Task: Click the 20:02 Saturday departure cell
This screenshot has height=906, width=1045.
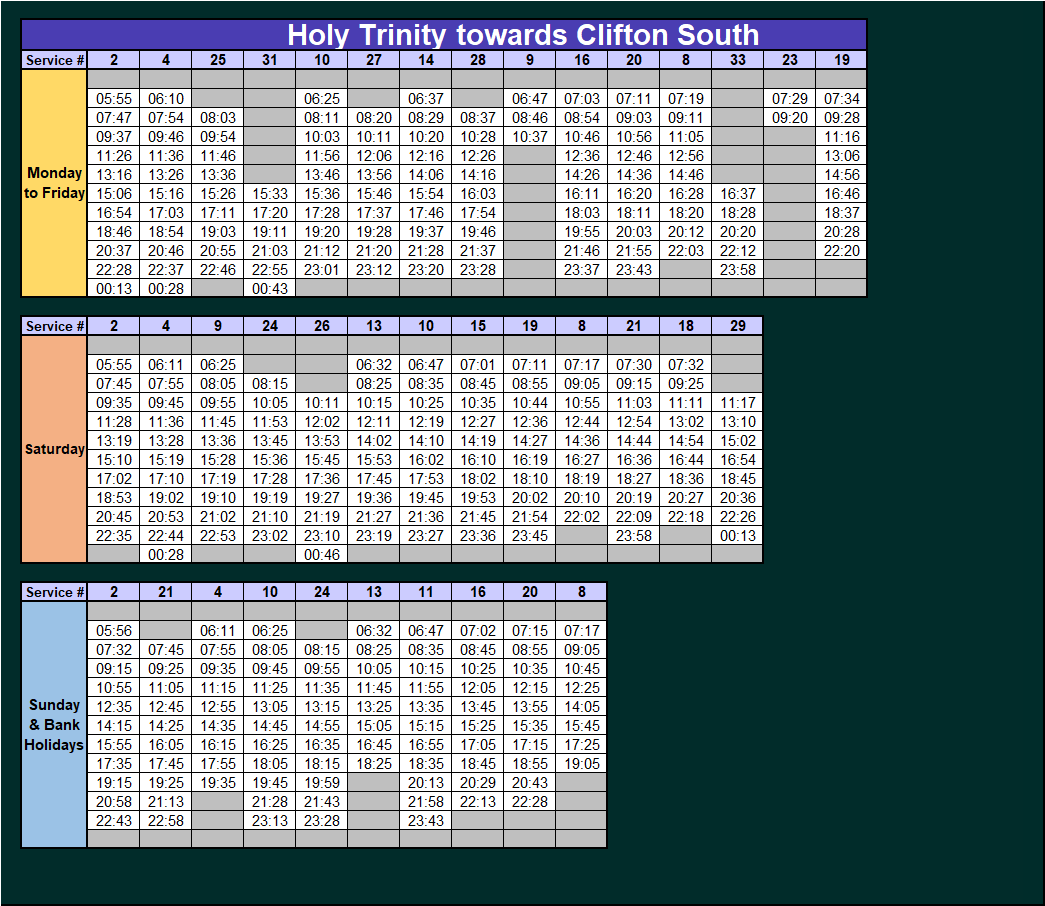Action: pos(530,498)
